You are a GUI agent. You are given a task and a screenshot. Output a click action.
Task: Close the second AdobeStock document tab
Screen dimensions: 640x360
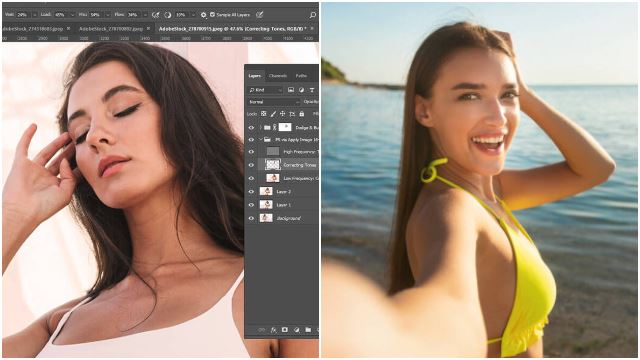coord(149,29)
